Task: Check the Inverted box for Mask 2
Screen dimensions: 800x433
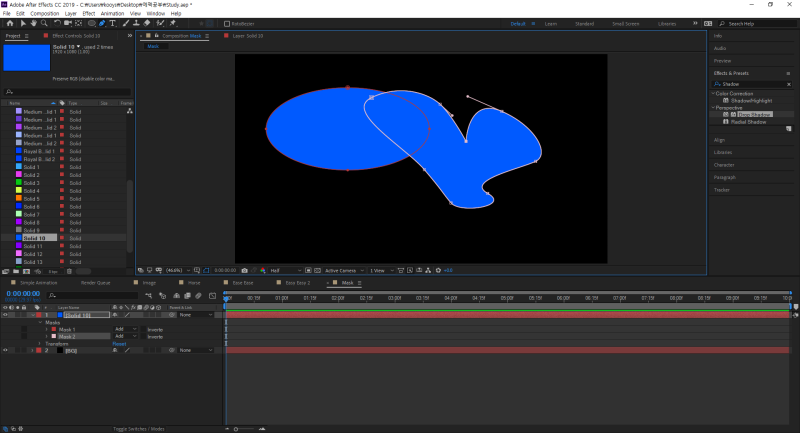Action: tap(144, 337)
